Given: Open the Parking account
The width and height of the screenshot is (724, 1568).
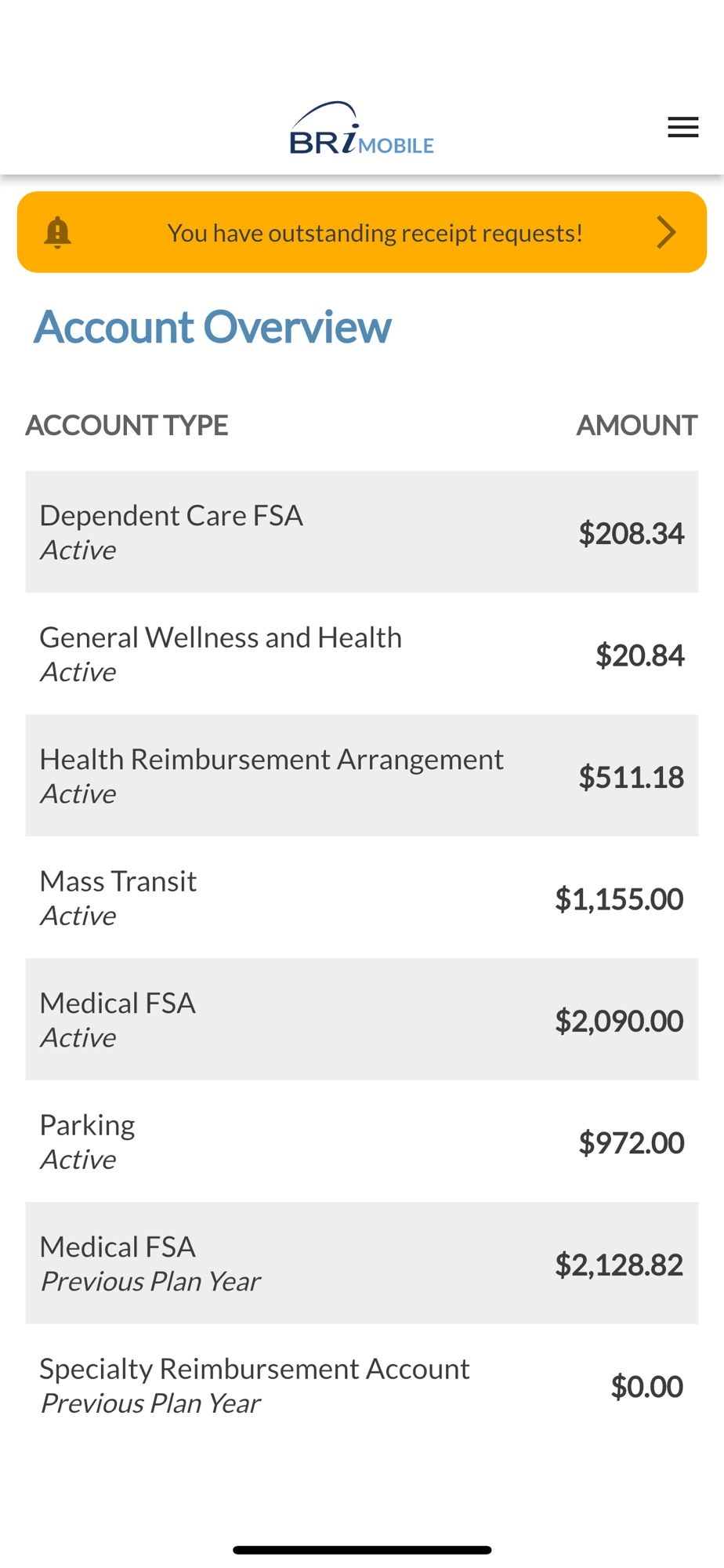Looking at the screenshot, I should coord(362,1142).
